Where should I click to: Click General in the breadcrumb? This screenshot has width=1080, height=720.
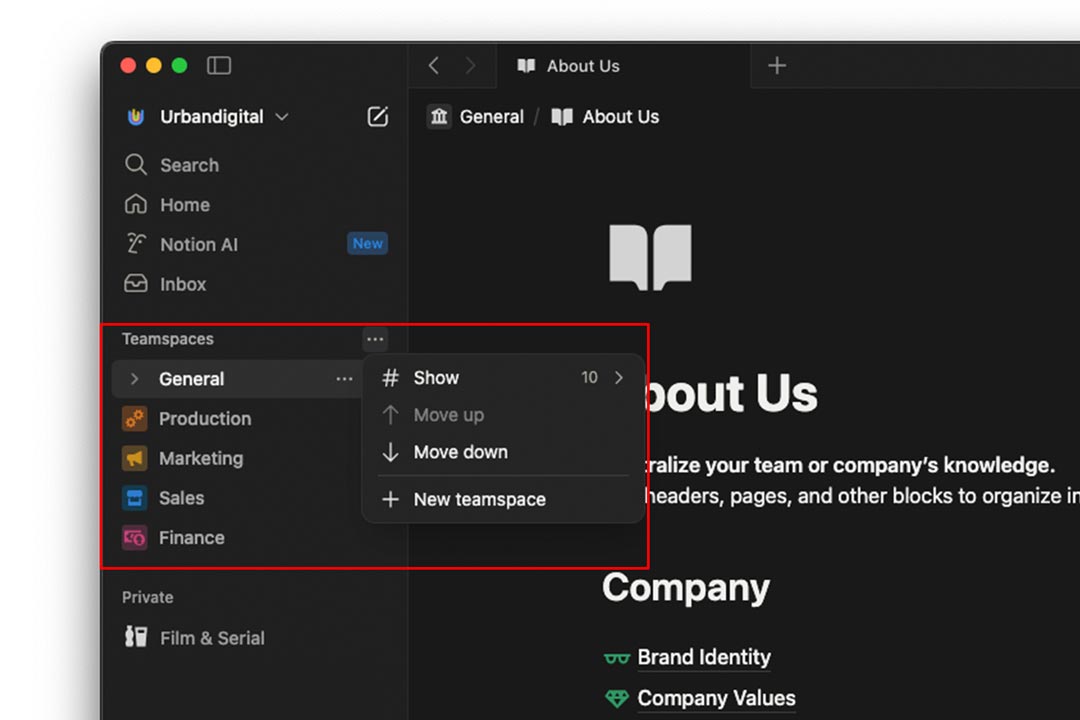click(x=492, y=116)
